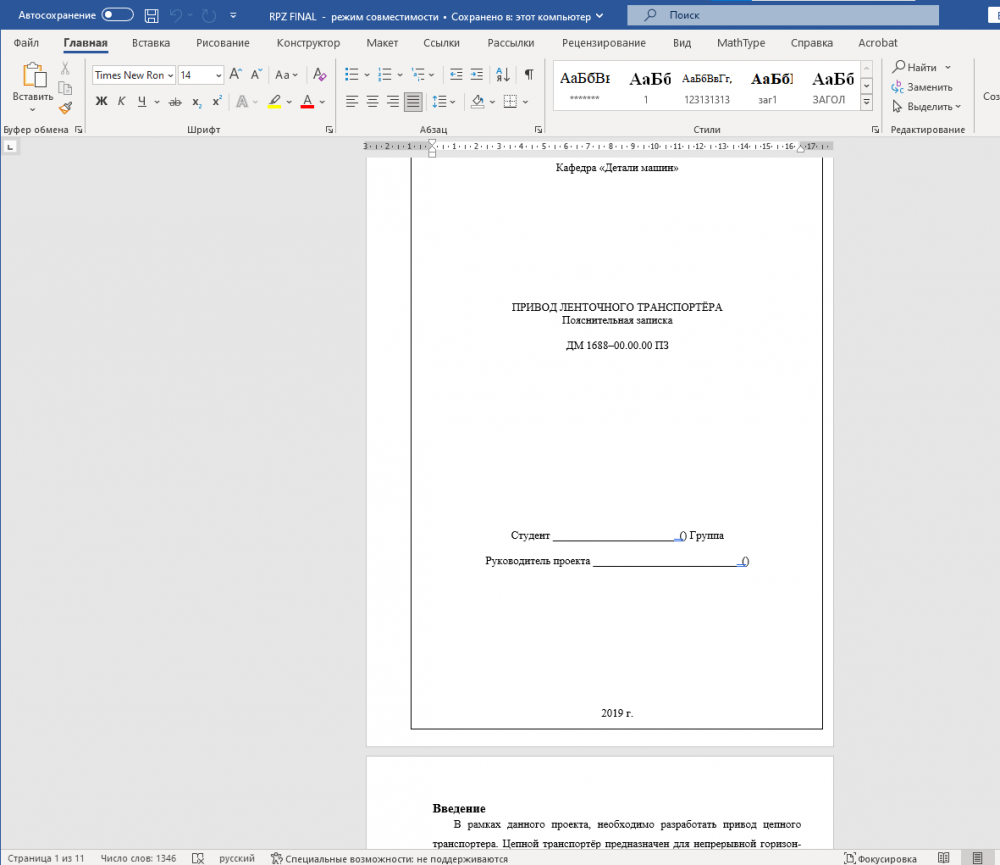Click the Sort icon in paragraph group
1000x865 pixels.
(x=502, y=75)
